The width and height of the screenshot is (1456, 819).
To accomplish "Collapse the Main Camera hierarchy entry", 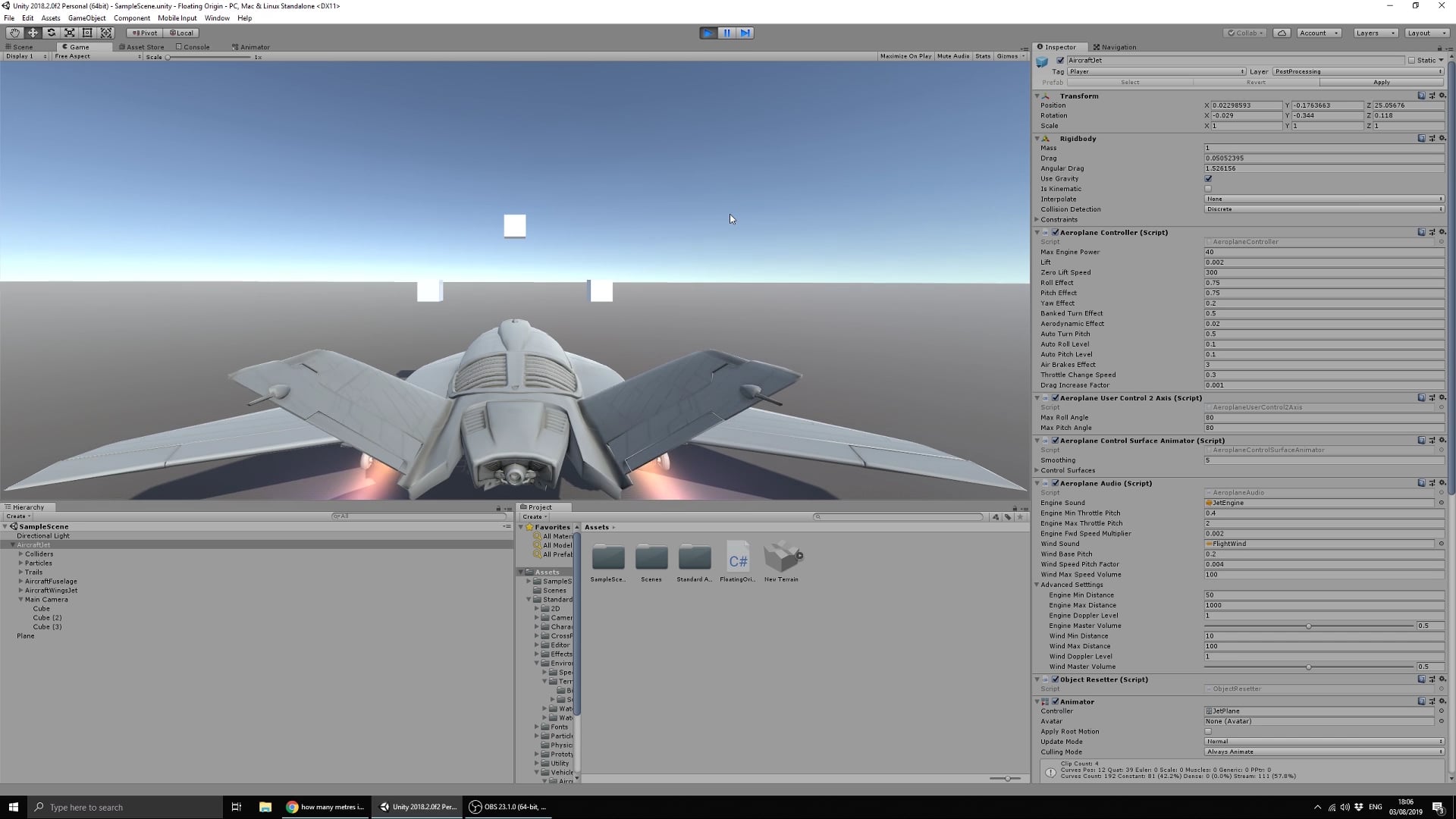I will click(x=20, y=599).
